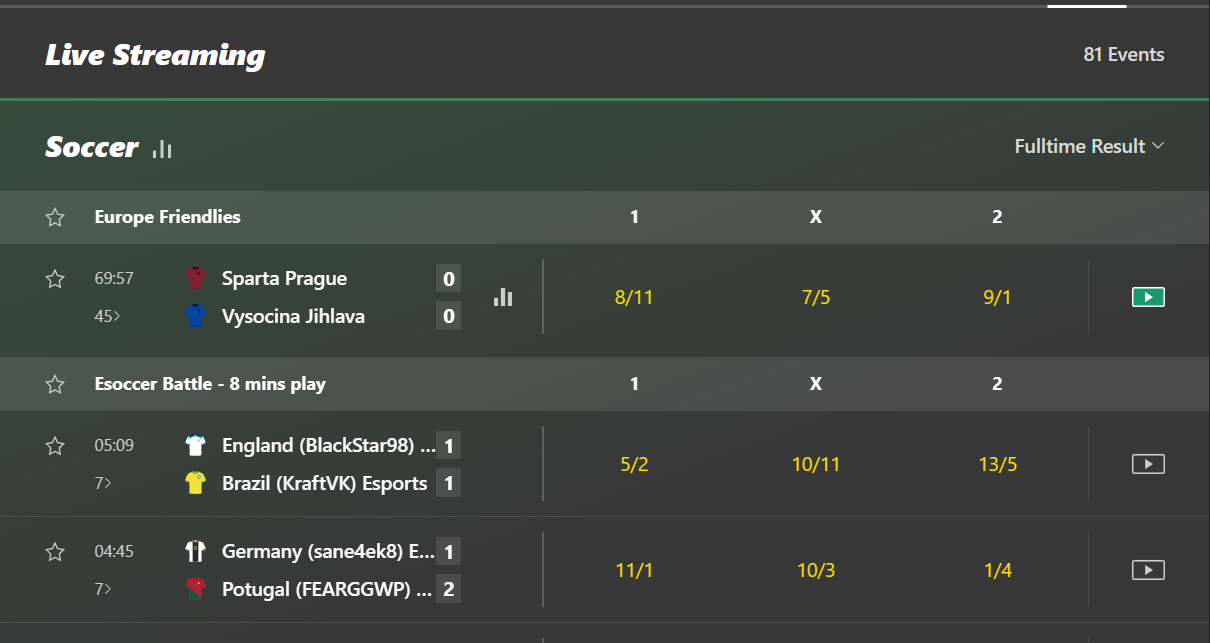Select 10/11 draw odds England vs Brazil
This screenshot has width=1210, height=643.
pyautogui.click(x=816, y=464)
